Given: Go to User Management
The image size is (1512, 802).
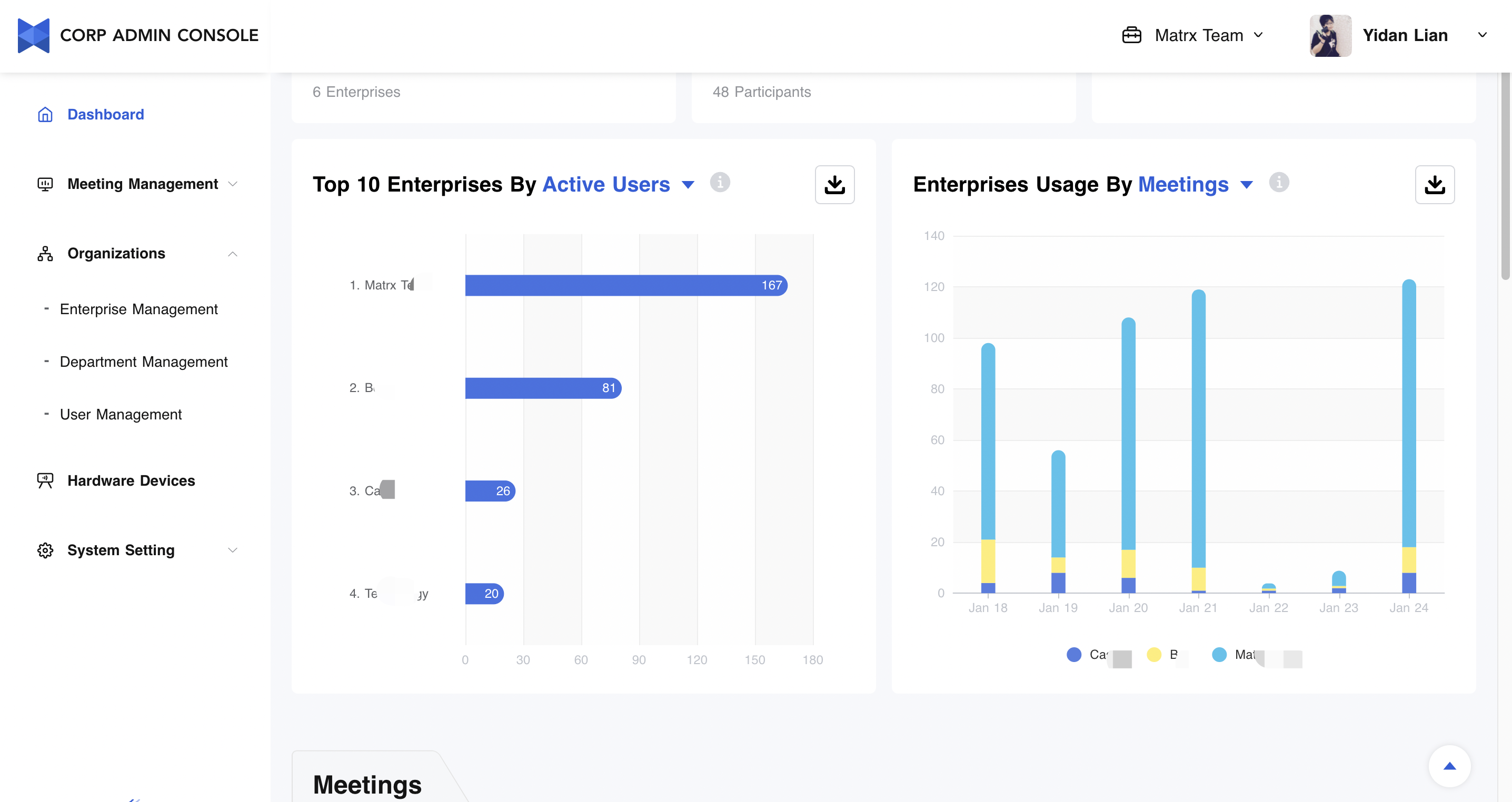Looking at the screenshot, I should 121,414.
